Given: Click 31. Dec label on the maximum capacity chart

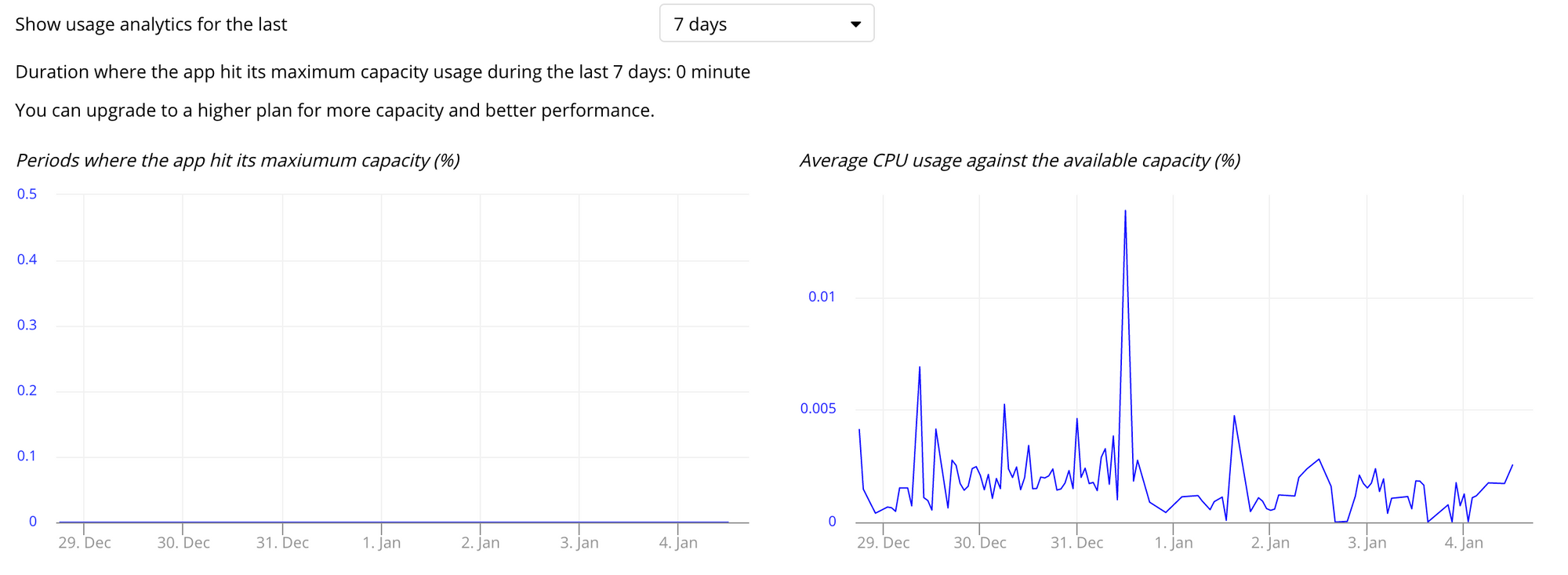Looking at the screenshot, I should pos(282,543).
